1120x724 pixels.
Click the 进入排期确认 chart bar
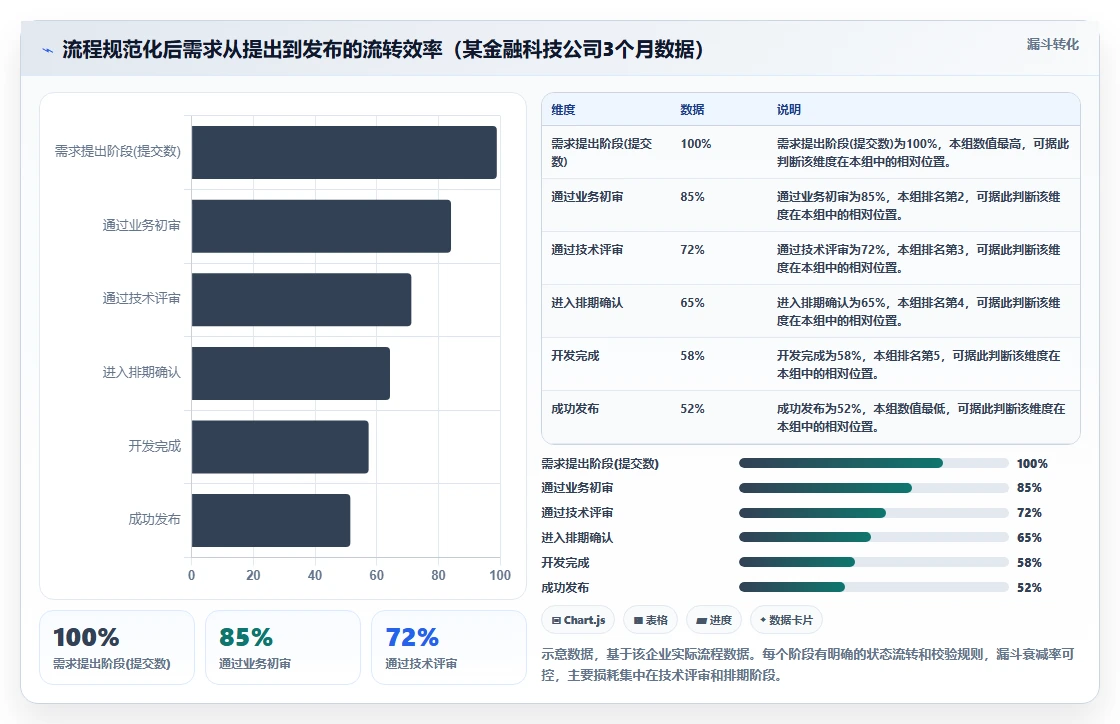tap(291, 373)
